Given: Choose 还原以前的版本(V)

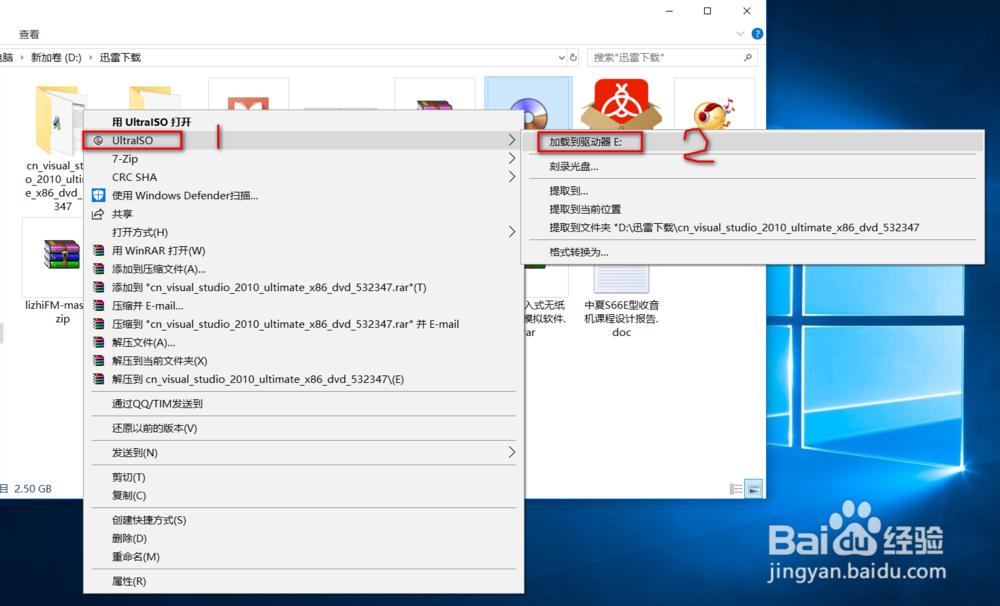Looking at the screenshot, I should click(304, 428).
